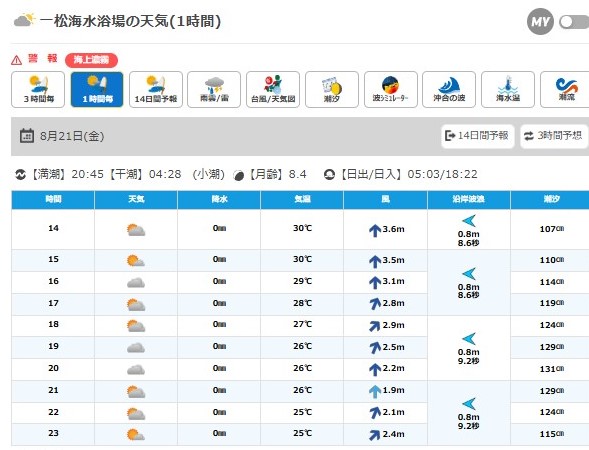
Task: Toggle the MY favorite switch
Action: pos(574,22)
